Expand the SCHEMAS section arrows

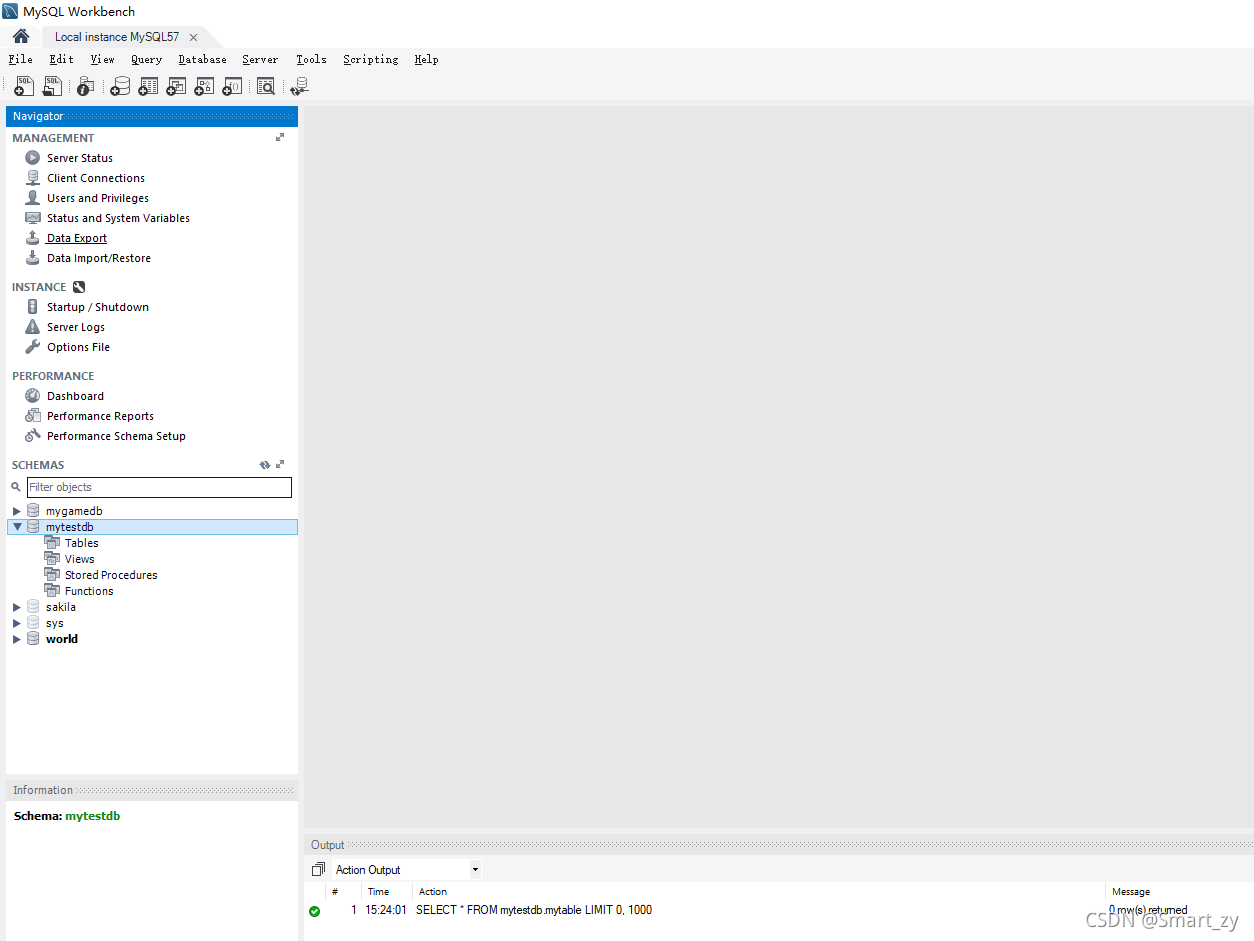tap(280, 465)
